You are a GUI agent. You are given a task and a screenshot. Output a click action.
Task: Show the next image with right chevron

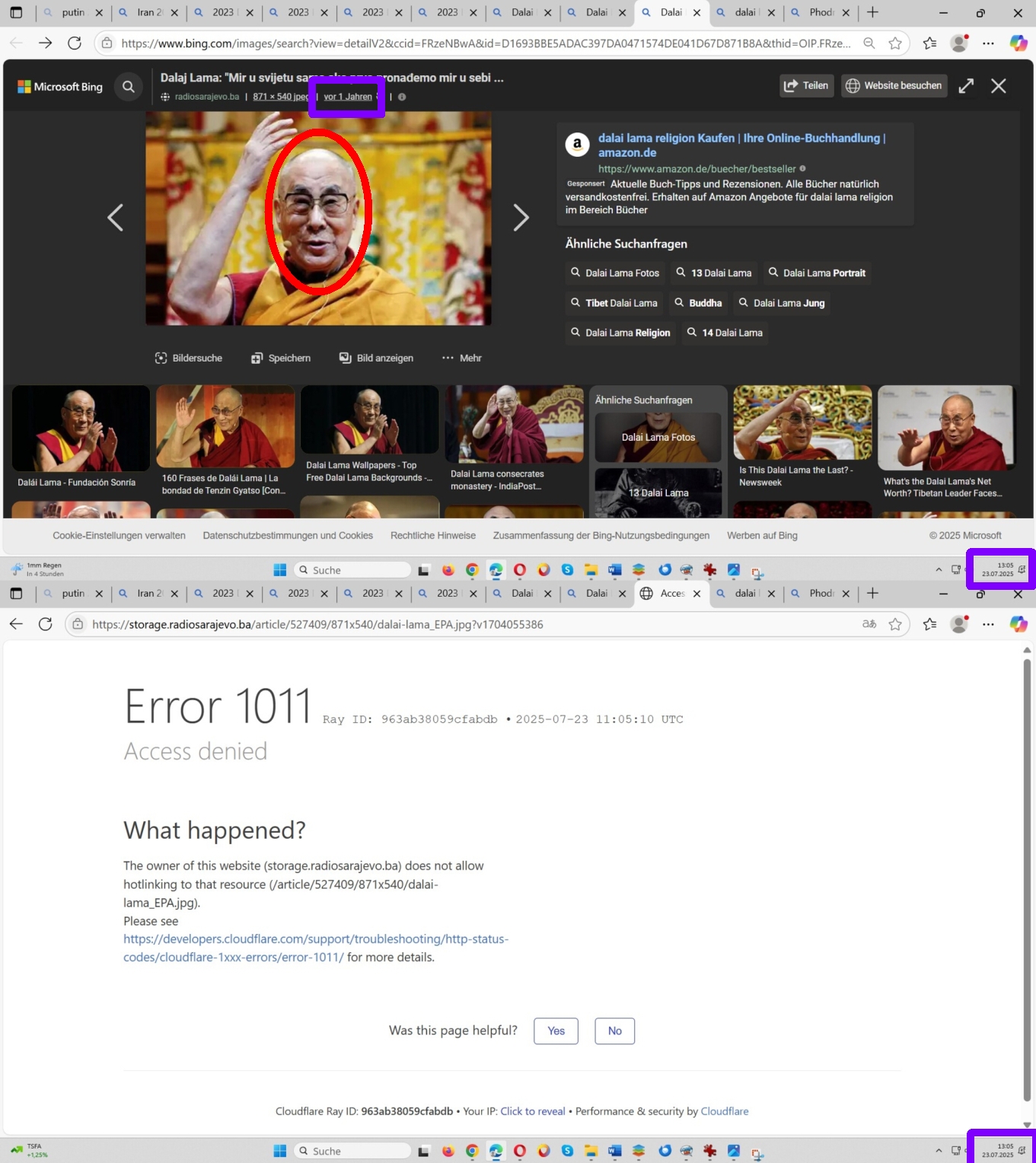(x=521, y=218)
